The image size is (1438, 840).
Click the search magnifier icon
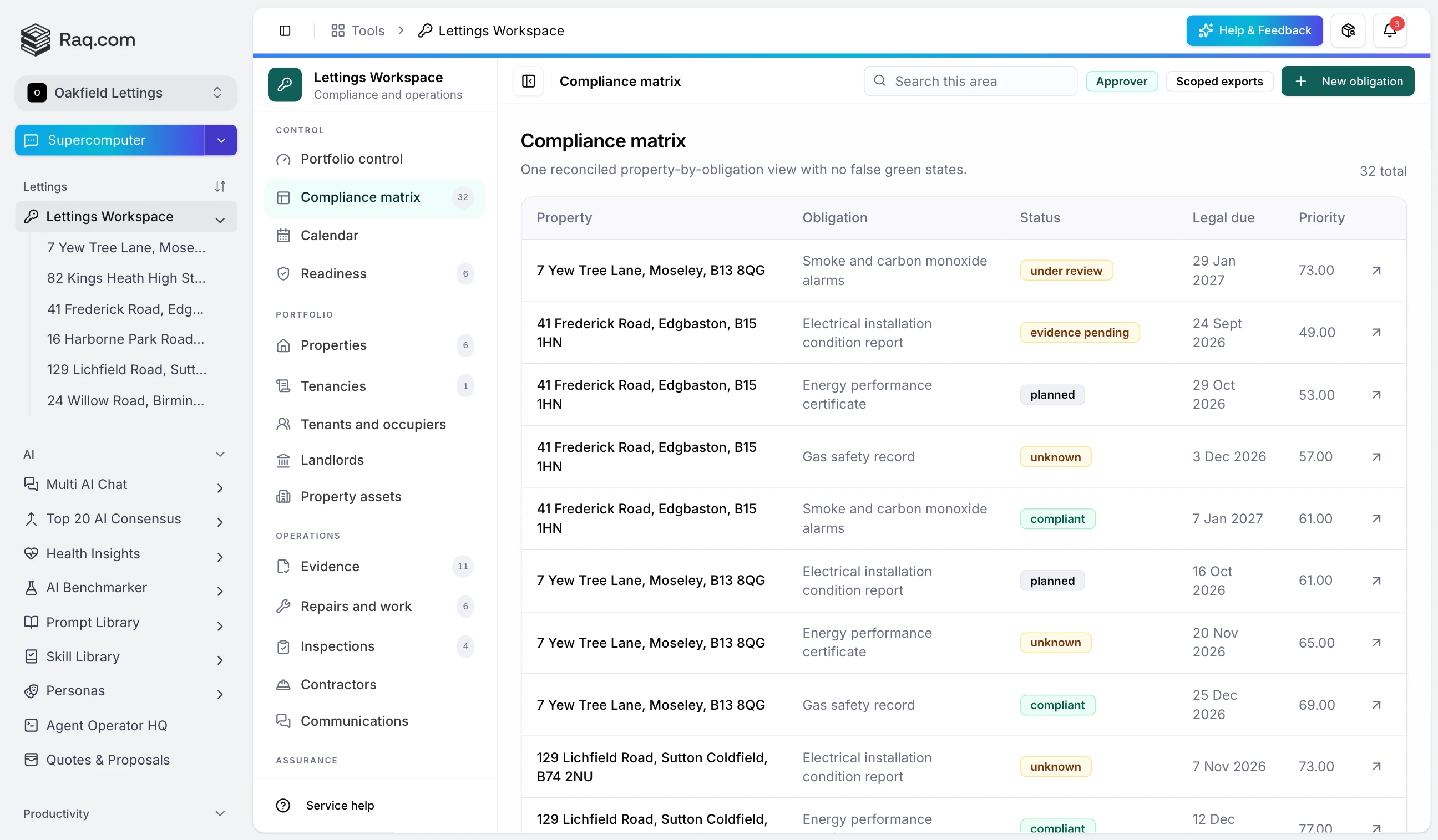click(x=880, y=81)
